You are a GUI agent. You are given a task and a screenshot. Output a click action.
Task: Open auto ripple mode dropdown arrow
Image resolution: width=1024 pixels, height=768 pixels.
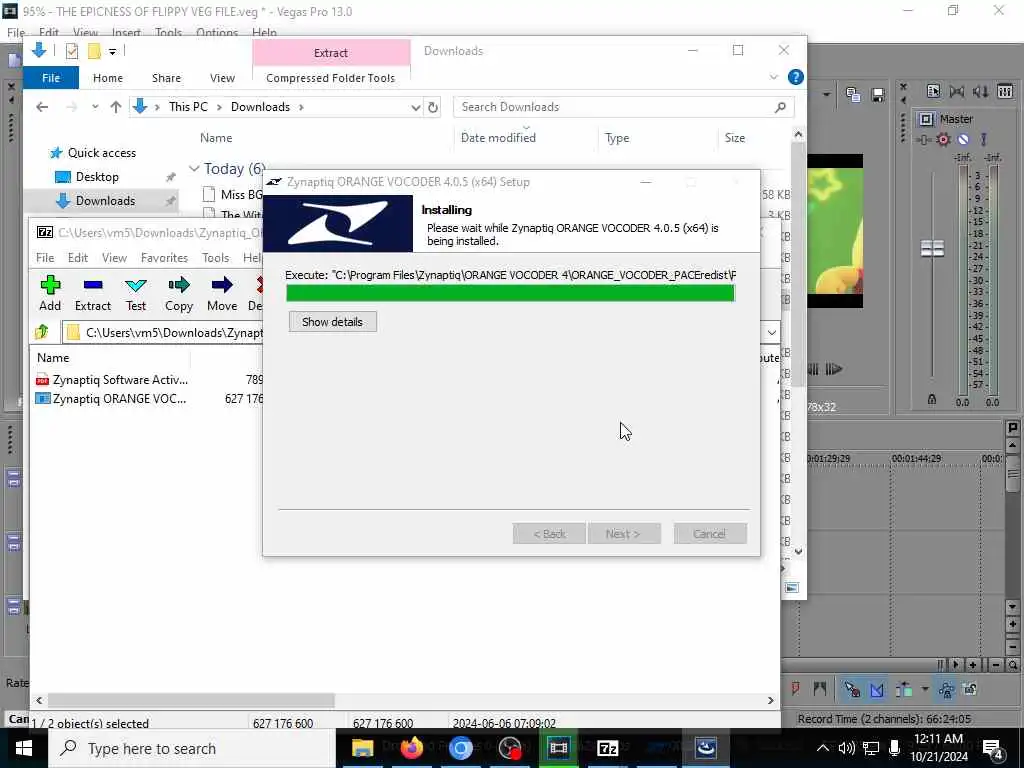click(x=925, y=689)
